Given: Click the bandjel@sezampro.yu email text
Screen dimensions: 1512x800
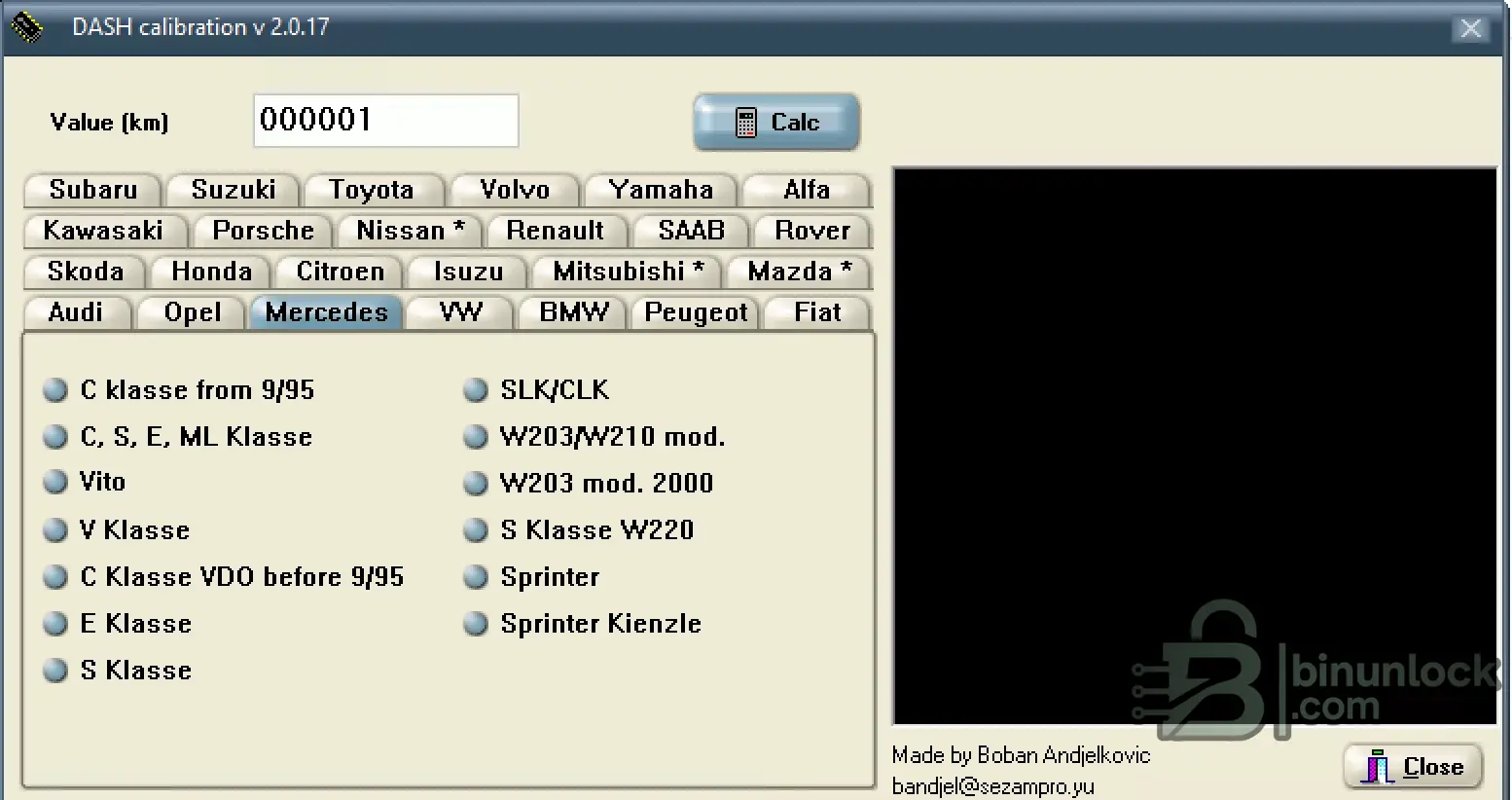Looking at the screenshot, I should pyautogui.click(x=993, y=786).
